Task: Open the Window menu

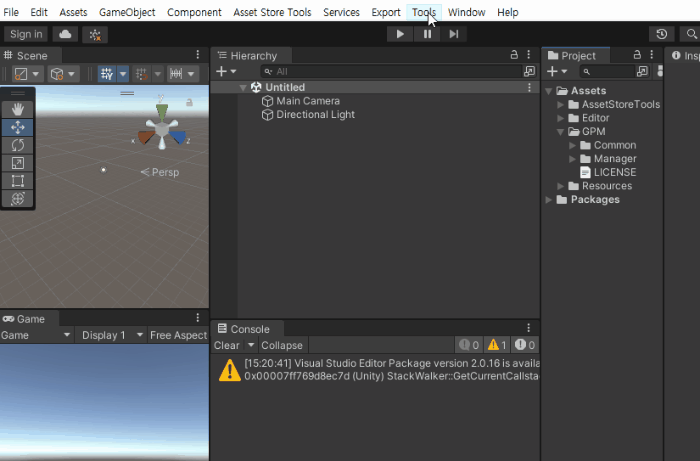Action: point(467,12)
